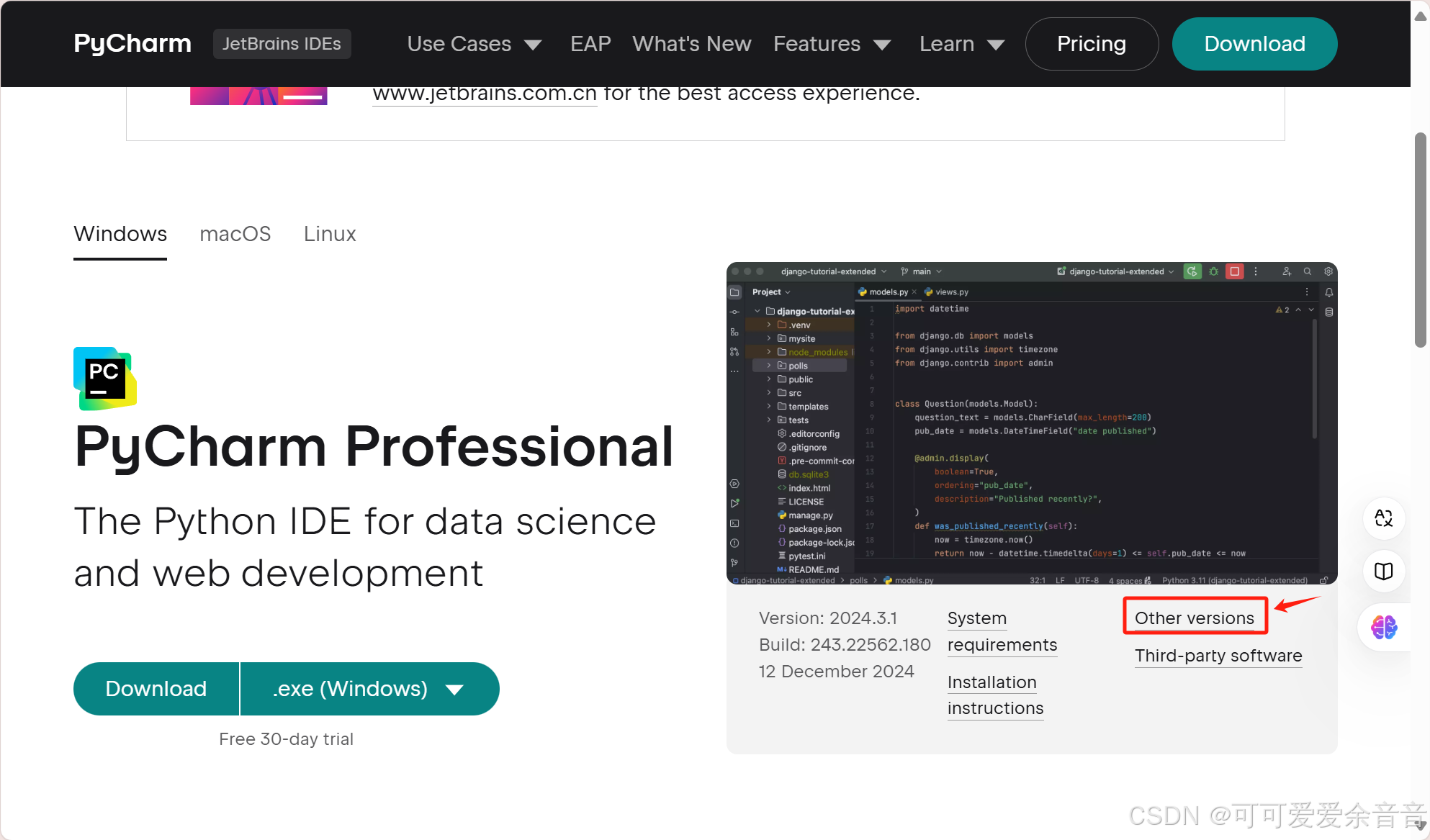Viewport: 1430px width, 840px height.
Task: Click the header Download button
Action: [x=1254, y=44]
